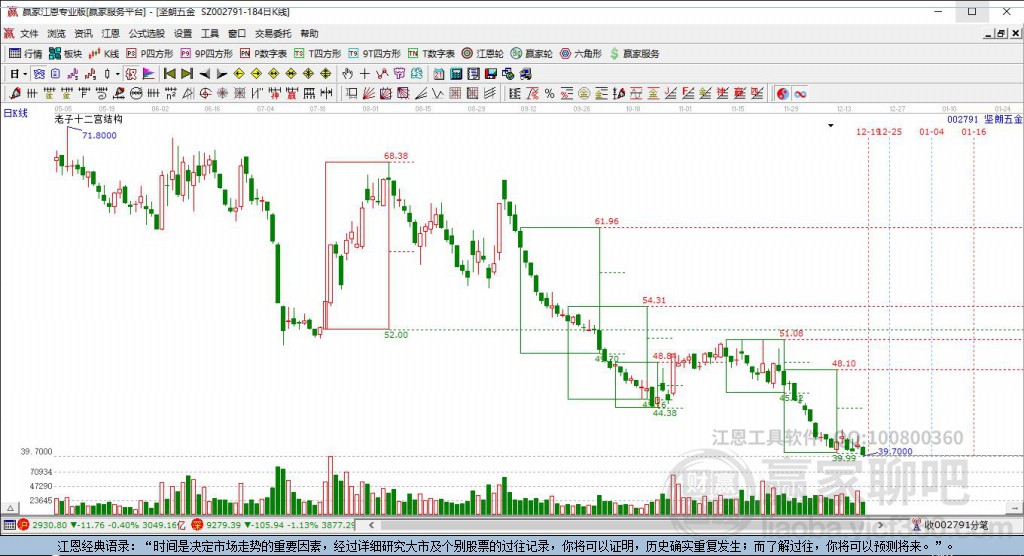This screenshot has height=556, width=1024.
Task: Select the crosshair cursor tool
Action: point(364,74)
